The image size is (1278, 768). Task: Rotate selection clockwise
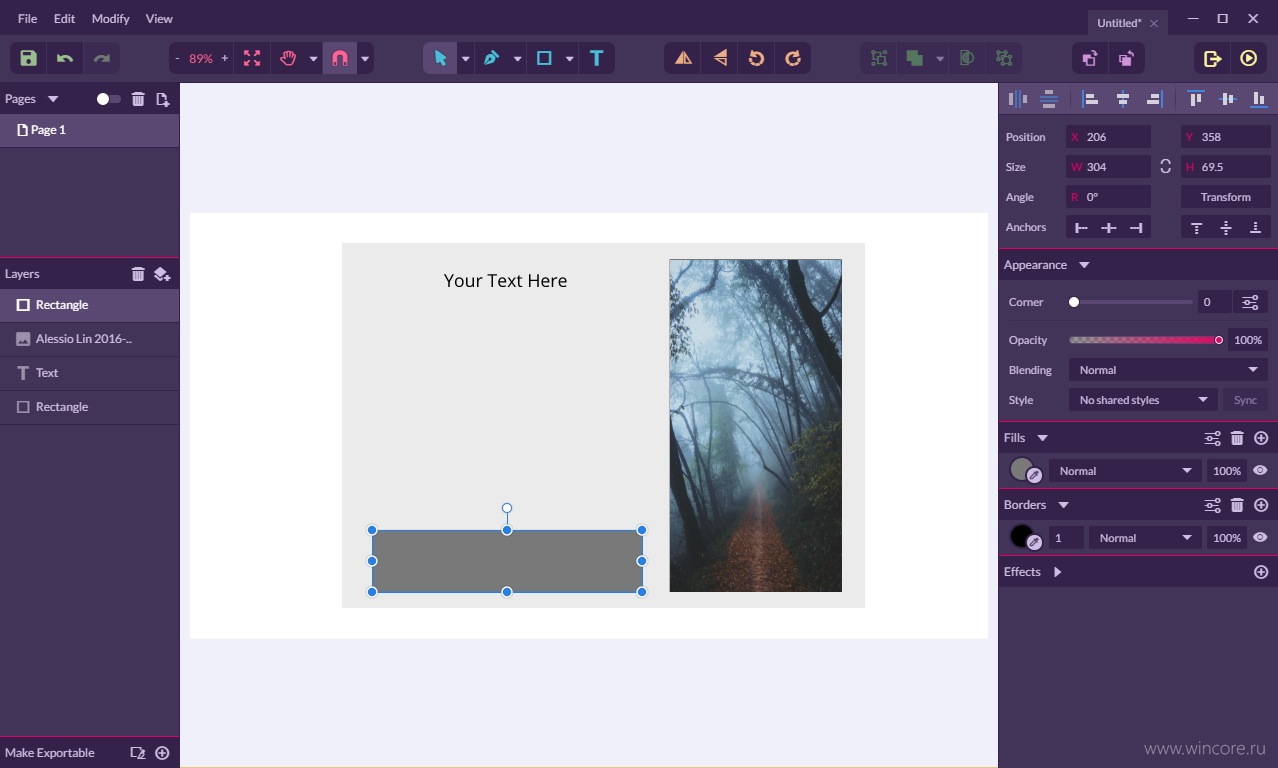pos(792,58)
